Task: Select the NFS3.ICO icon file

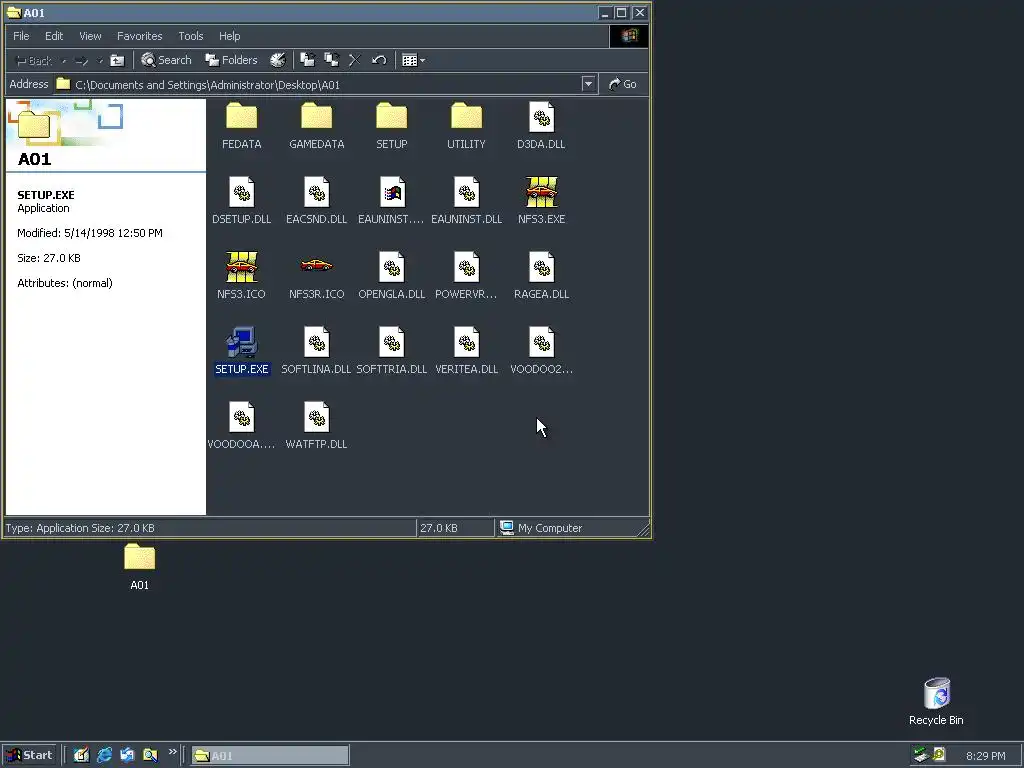Action: coord(242,276)
